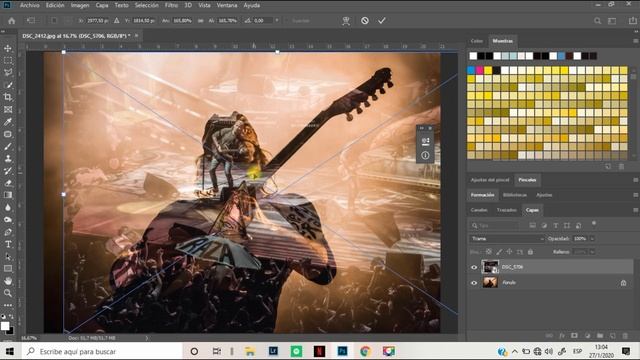The width and height of the screenshot is (640, 360).
Task: Open the Filtro menu
Action: [x=171, y=5]
